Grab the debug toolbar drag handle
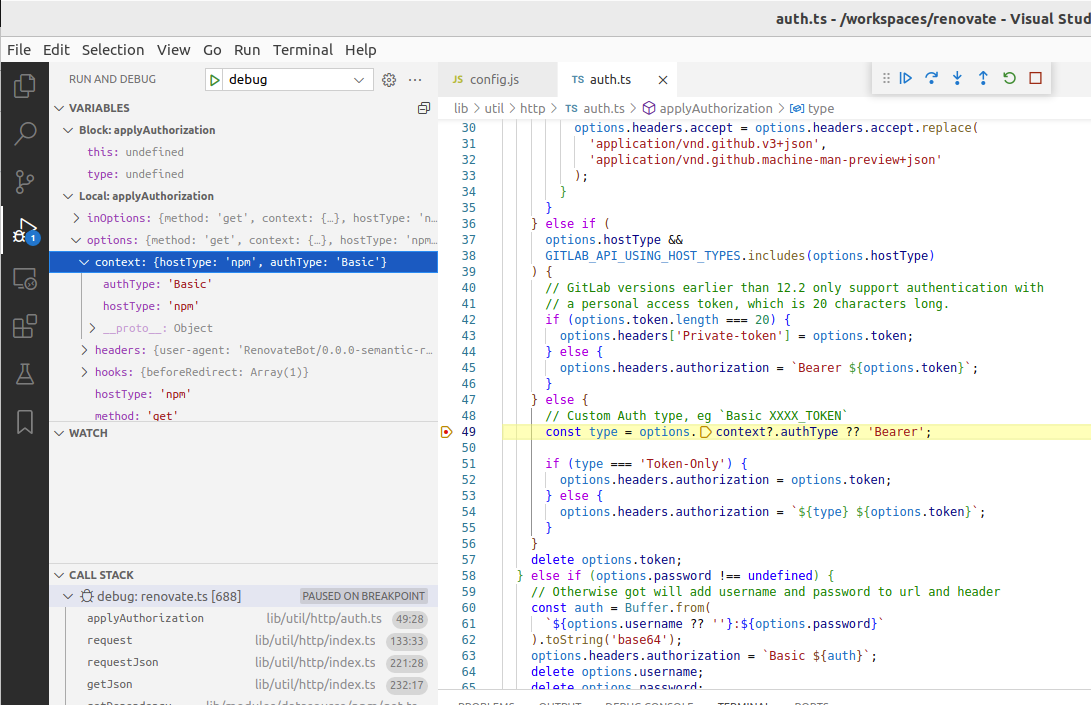The height and width of the screenshot is (705, 1091). [x=886, y=78]
